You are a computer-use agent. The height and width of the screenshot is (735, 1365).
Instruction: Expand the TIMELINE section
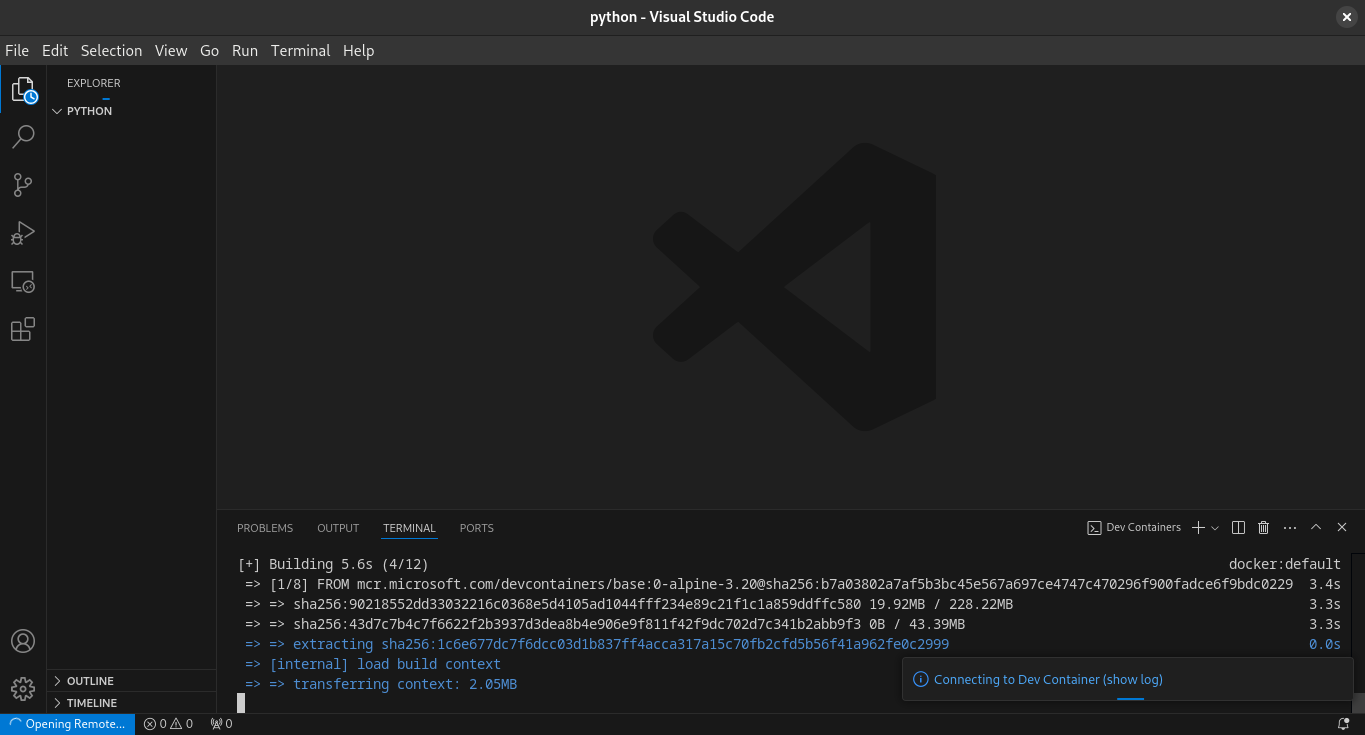pos(92,703)
